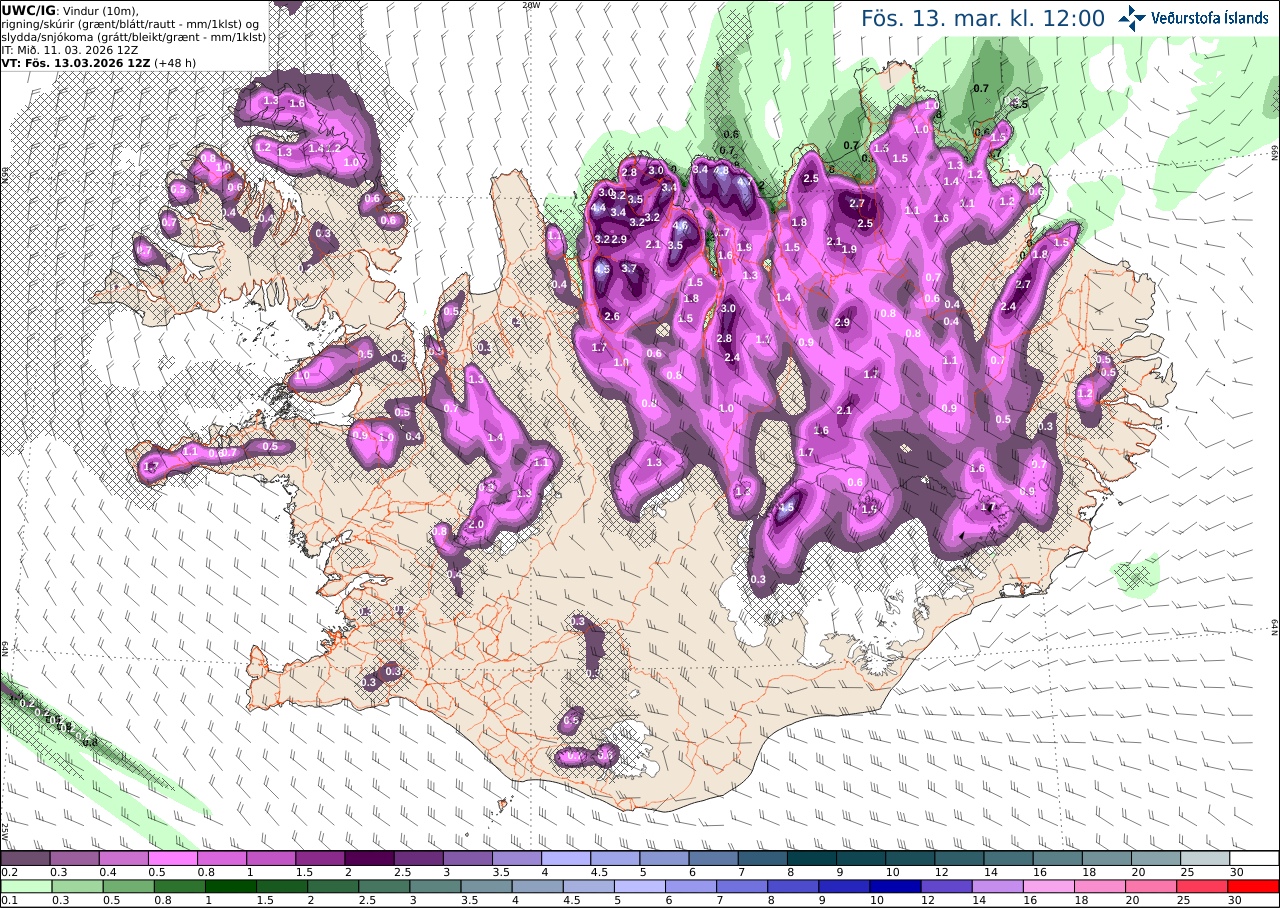Click the 2.6 snowfall value on the map
Screen dimensions: 1280x908
tap(612, 316)
